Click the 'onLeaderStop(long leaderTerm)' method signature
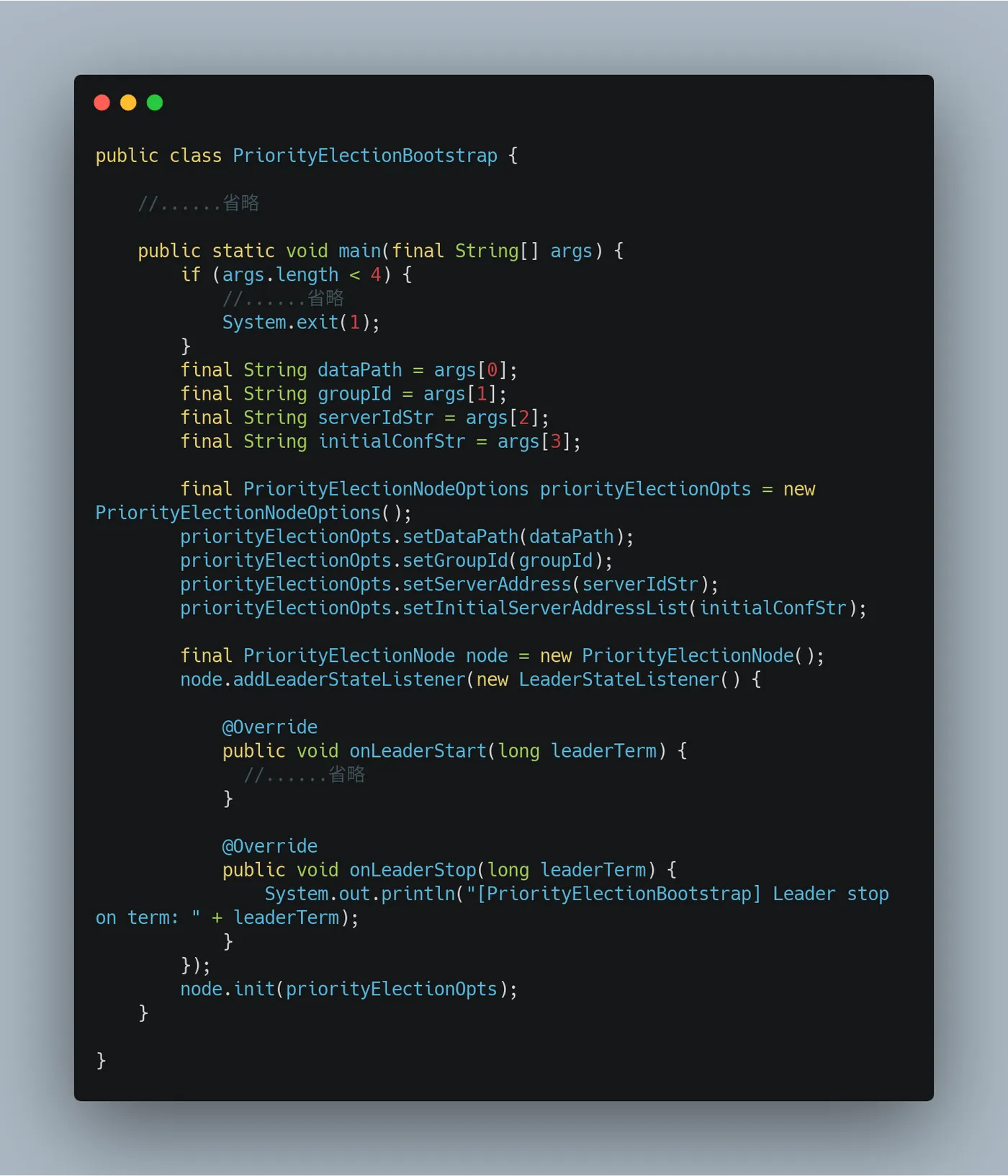The image size is (1008, 1176). pos(449,870)
